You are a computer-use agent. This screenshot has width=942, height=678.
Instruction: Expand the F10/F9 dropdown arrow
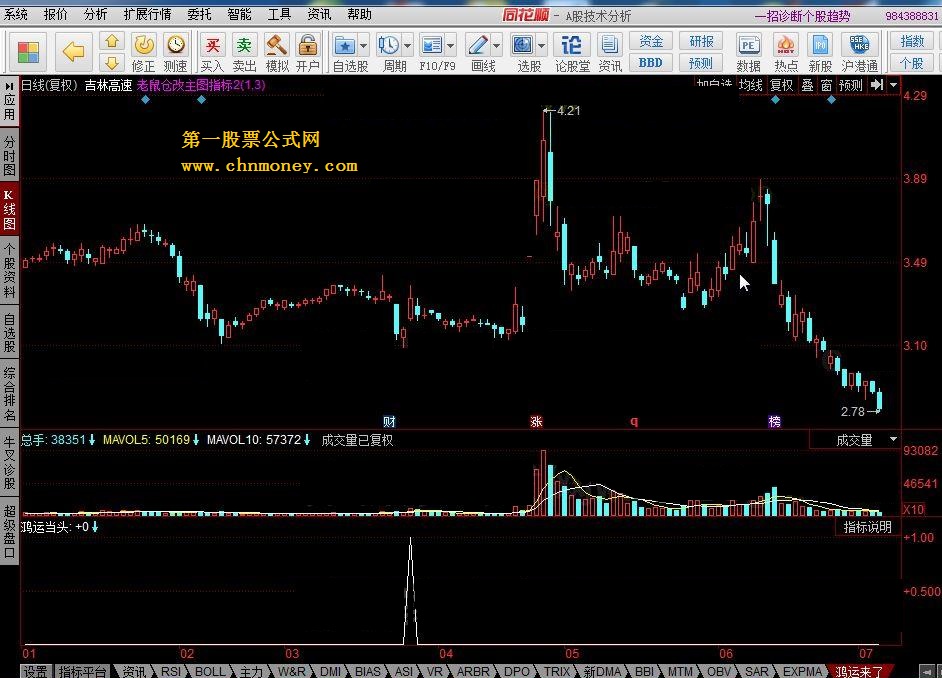[451, 46]
